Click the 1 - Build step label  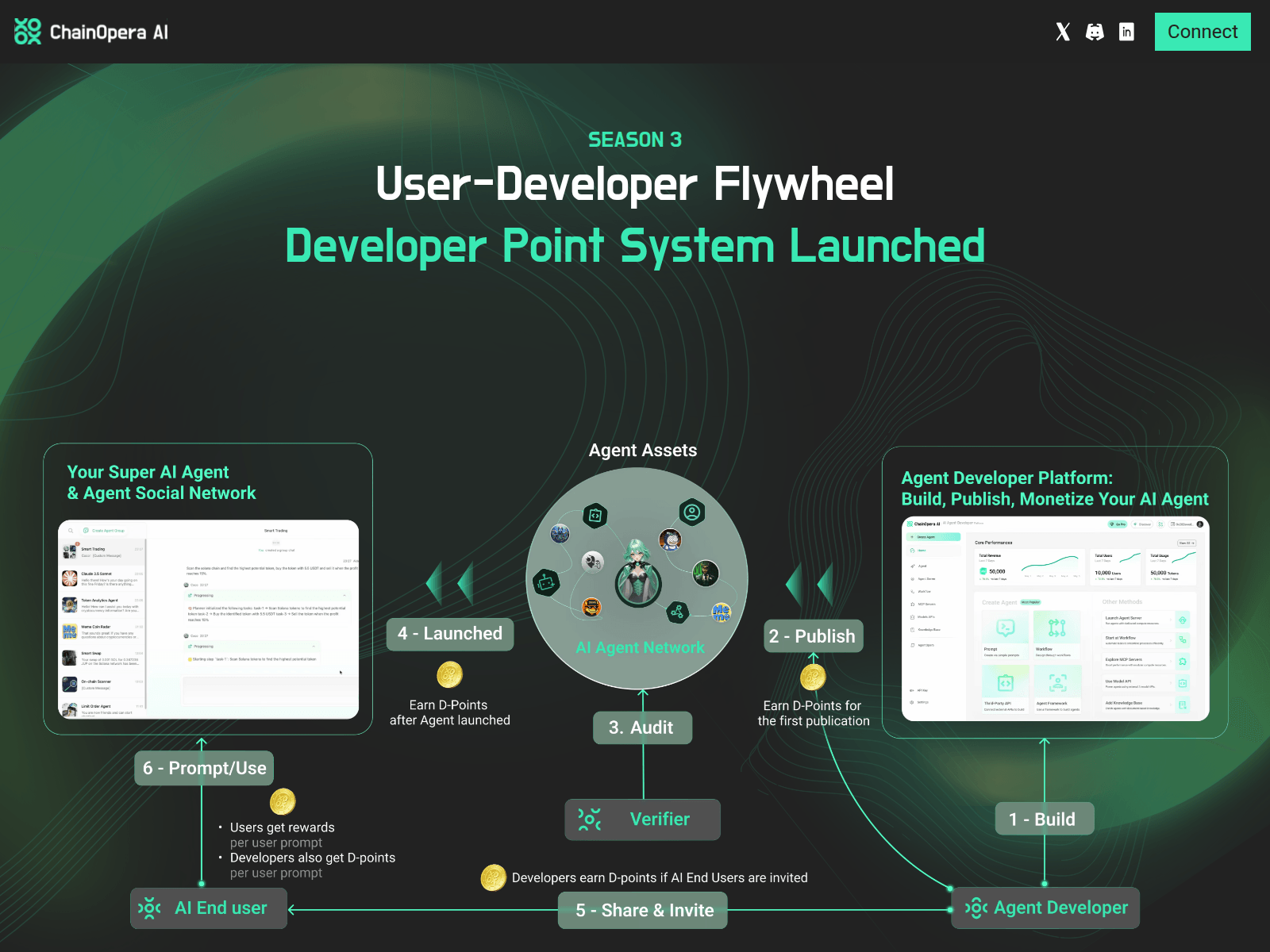click(x=1045, y=819)
